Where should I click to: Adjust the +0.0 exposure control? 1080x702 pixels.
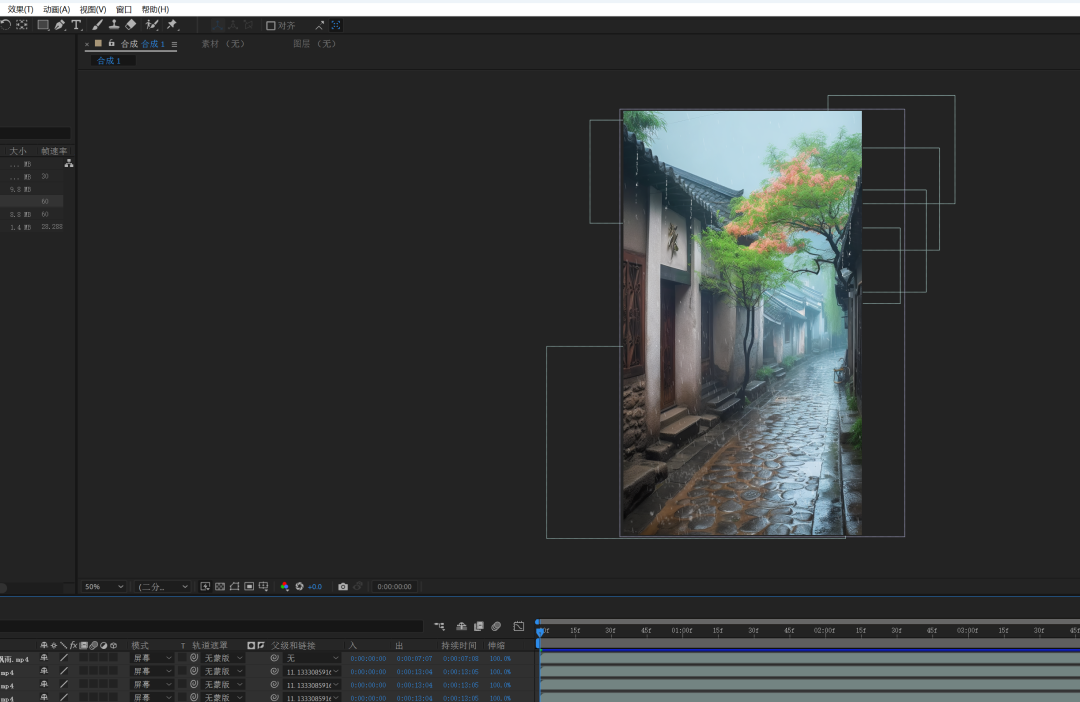316,586
